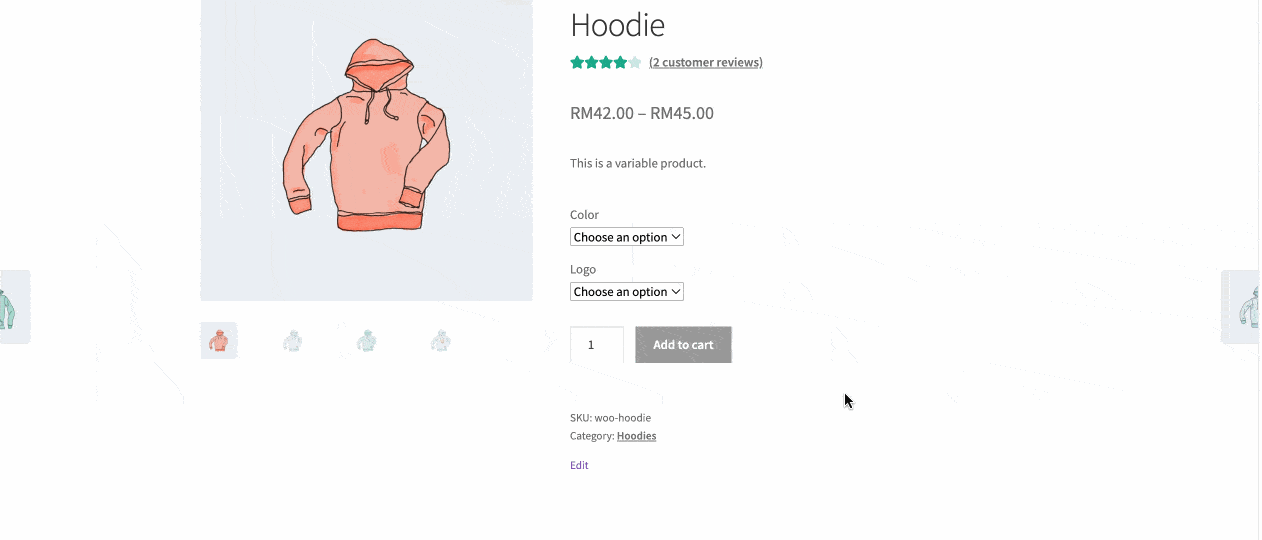Select the orange hoodie gallery thumbnail
This screenshot has height=540, width=1262.
pos(218,341)
